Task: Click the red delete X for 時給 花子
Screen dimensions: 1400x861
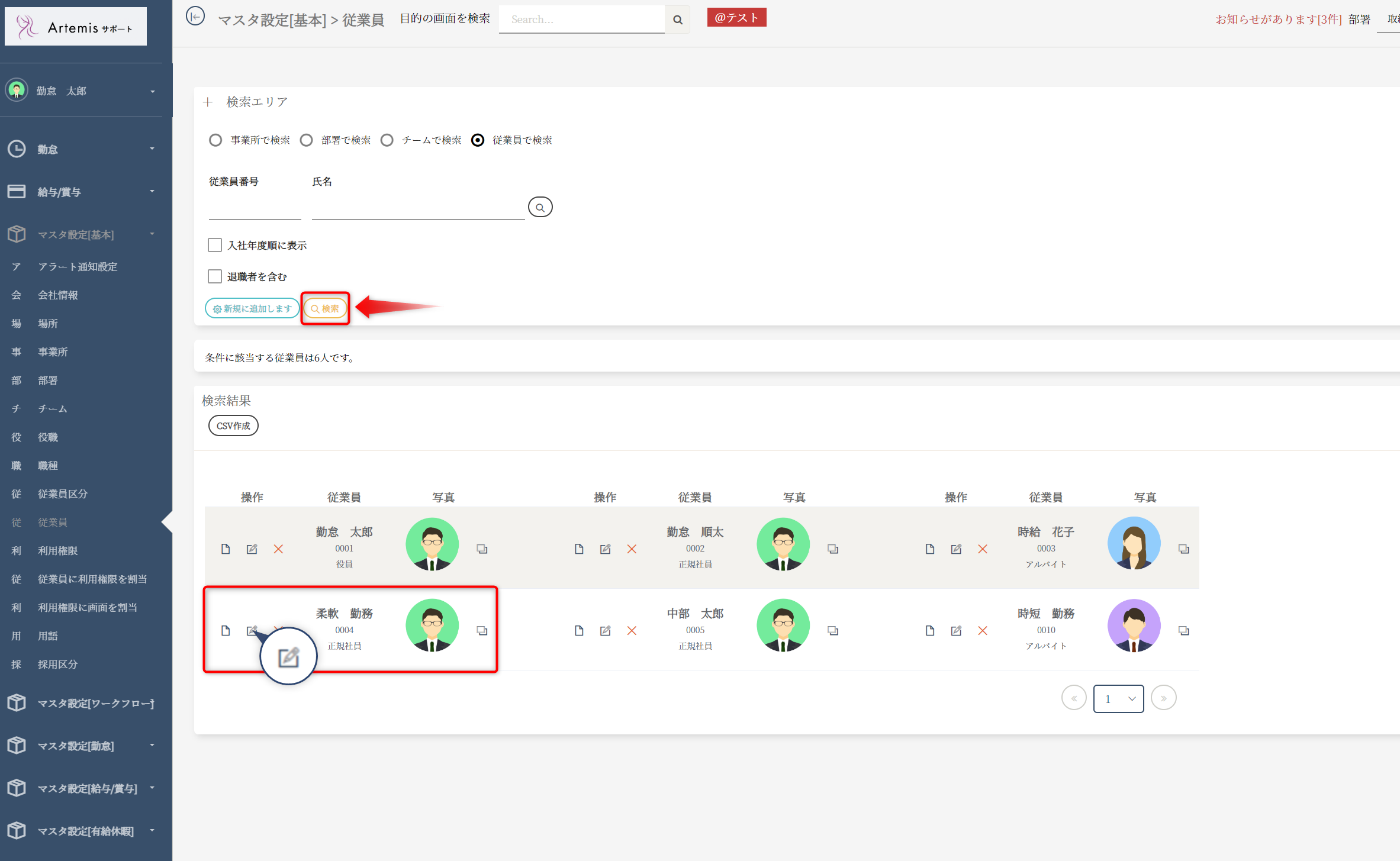Action: [983, 549]
